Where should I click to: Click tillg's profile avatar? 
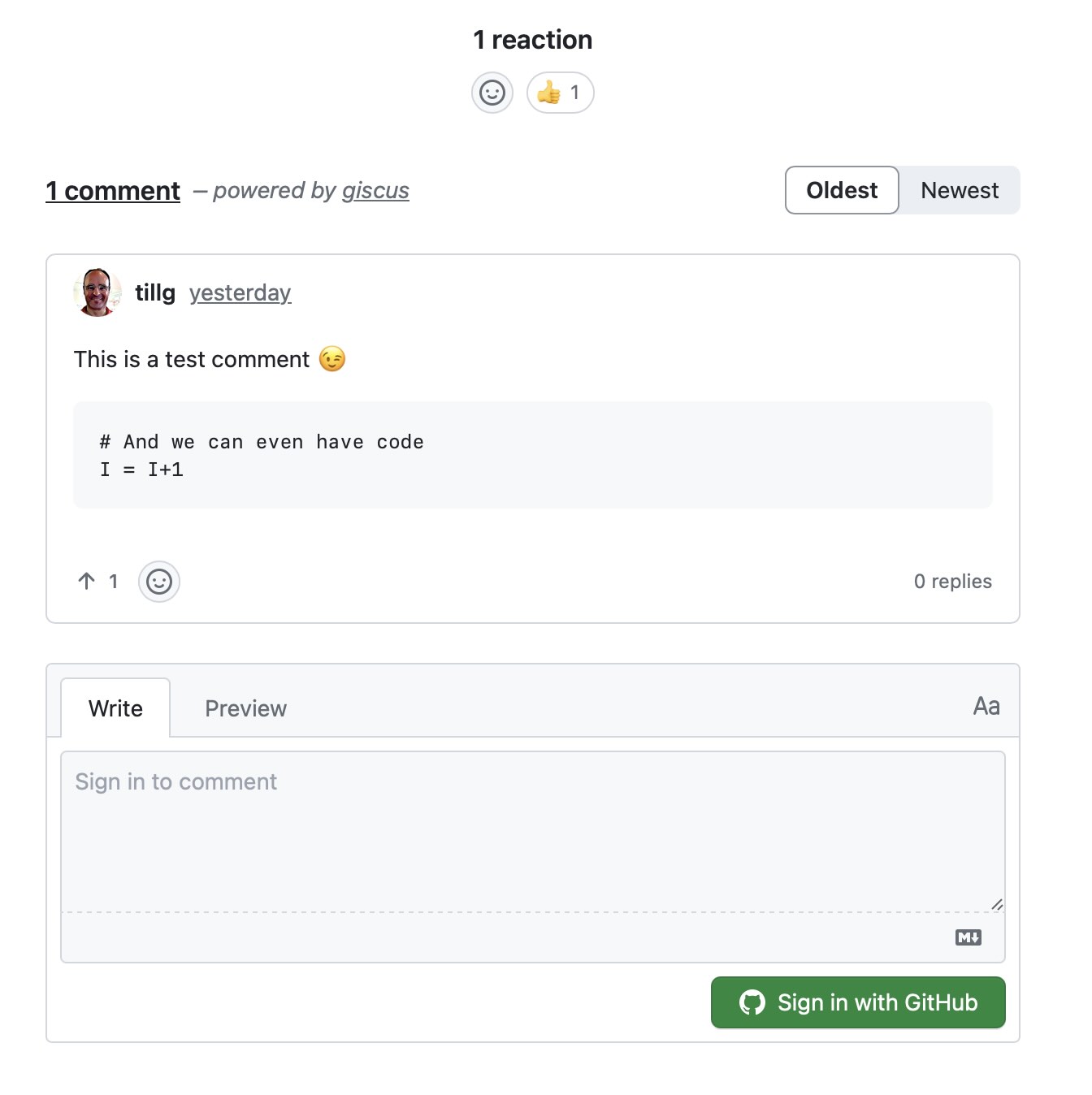point(97,292)
